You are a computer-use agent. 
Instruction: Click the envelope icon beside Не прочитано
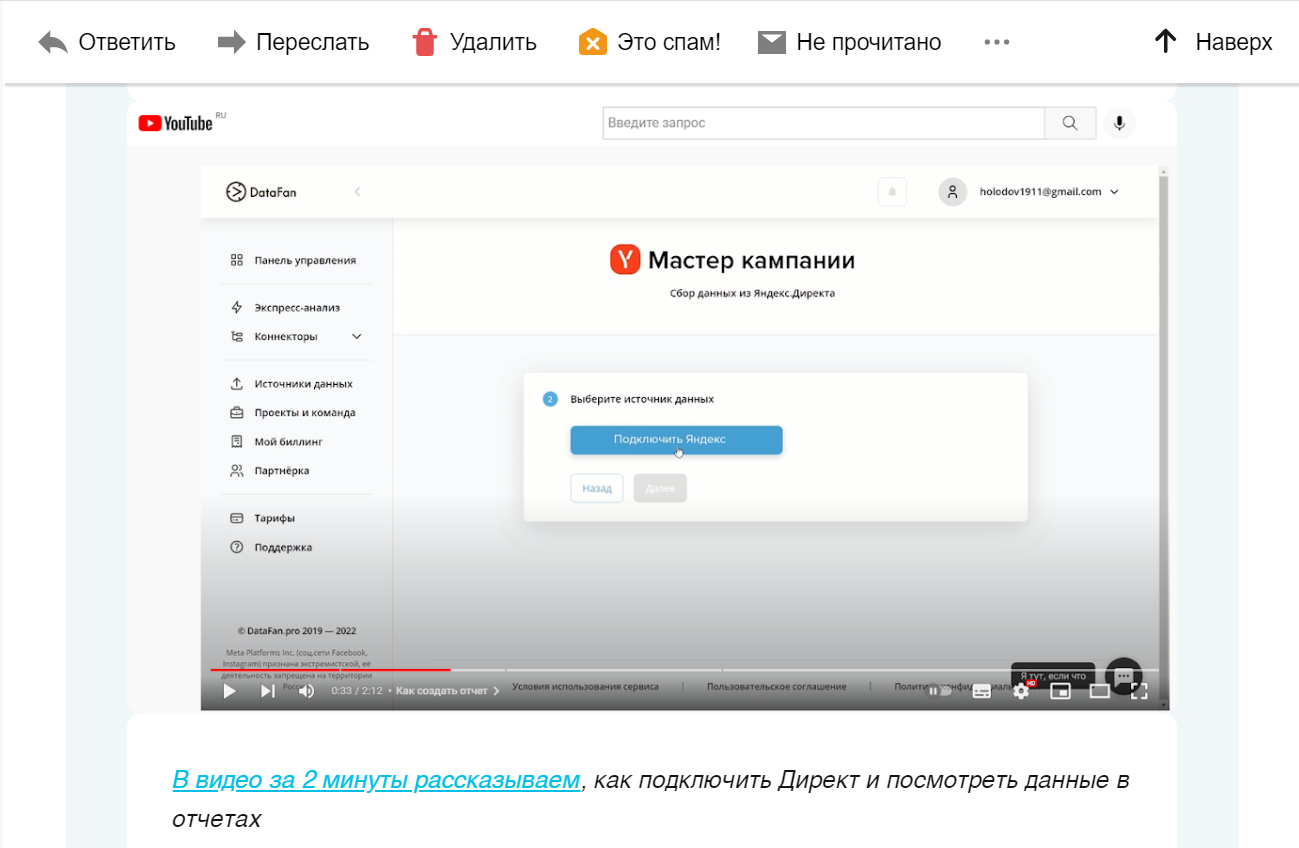pyautogui.click(x=771, y=42)
